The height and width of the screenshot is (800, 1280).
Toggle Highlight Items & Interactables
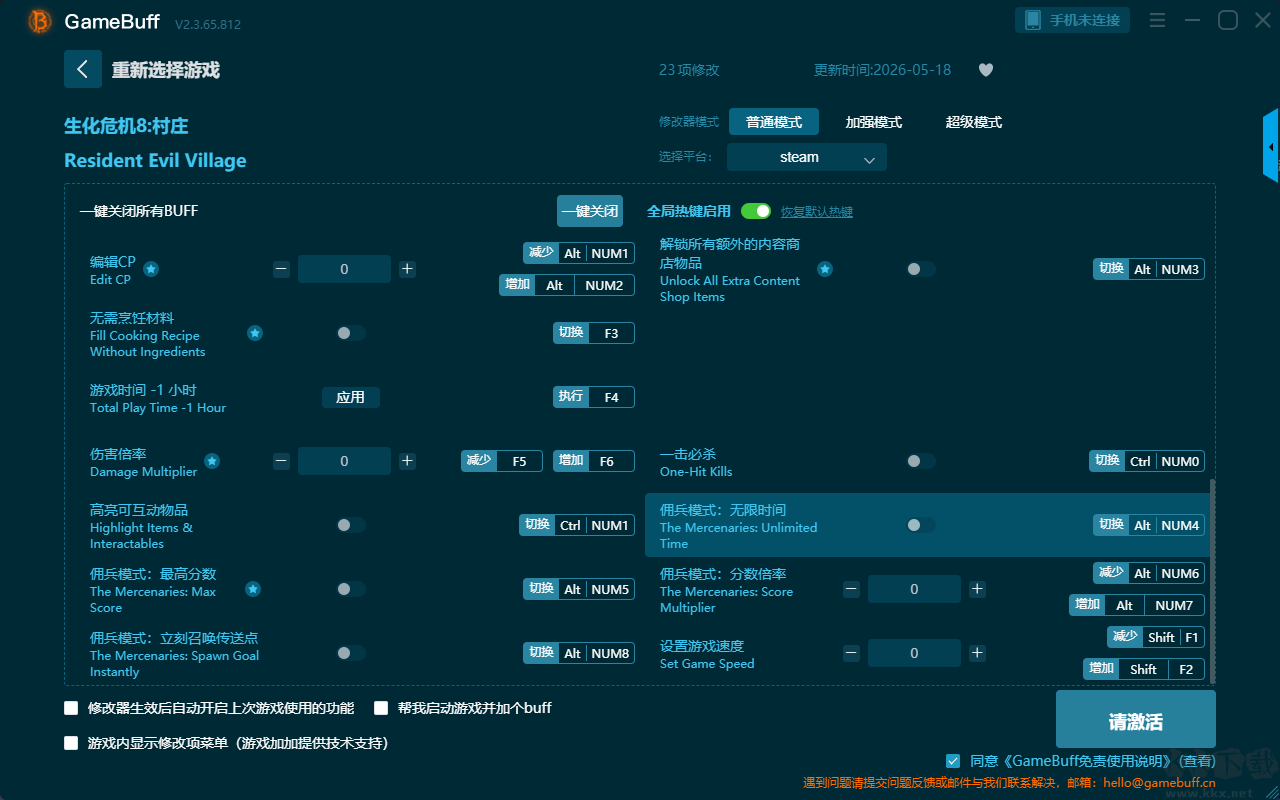point(351,525)
